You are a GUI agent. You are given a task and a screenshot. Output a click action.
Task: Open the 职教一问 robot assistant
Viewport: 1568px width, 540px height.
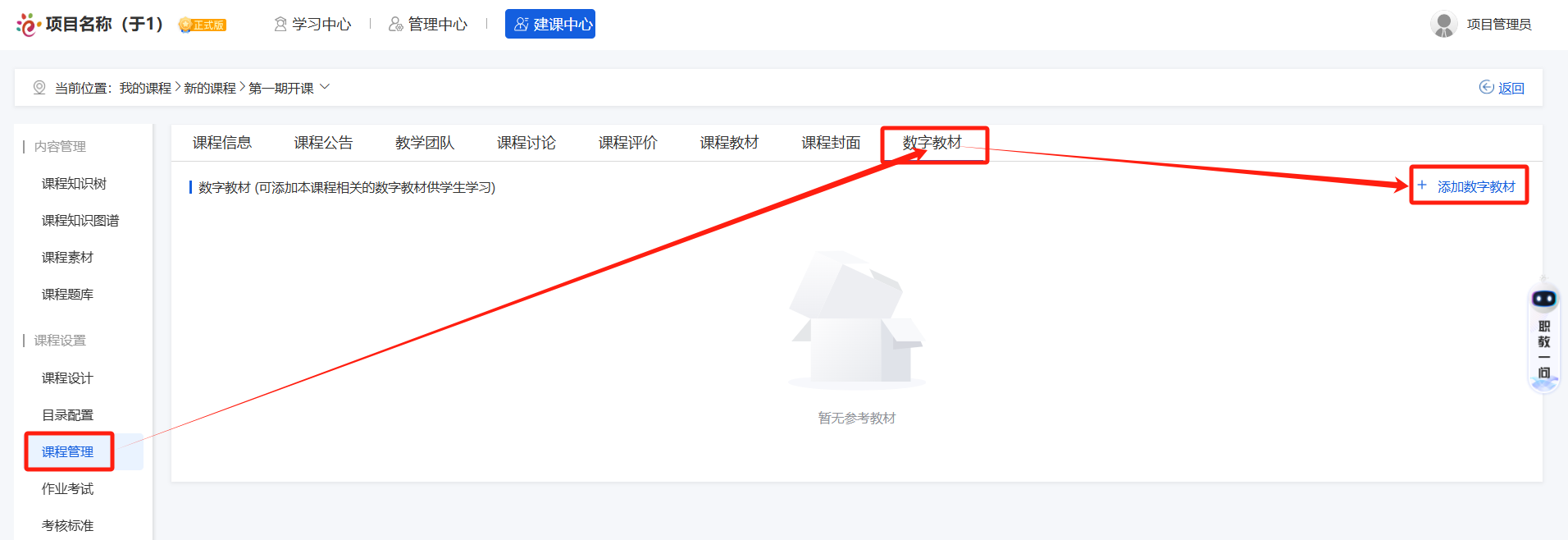coord(1544,335)
